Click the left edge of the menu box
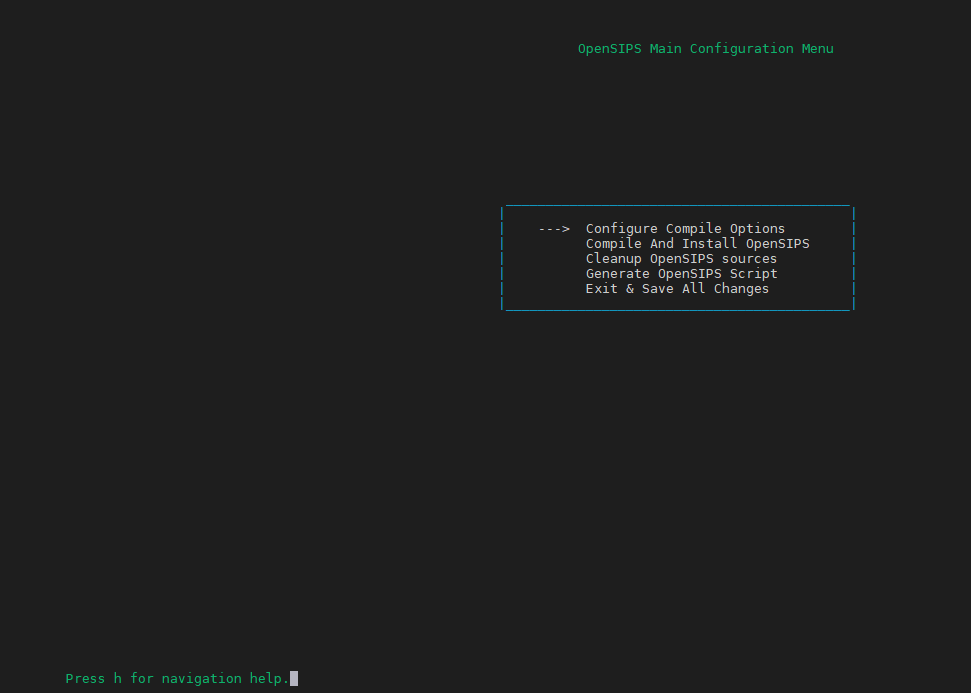This screenshot has width=971, height=693. 502,259
